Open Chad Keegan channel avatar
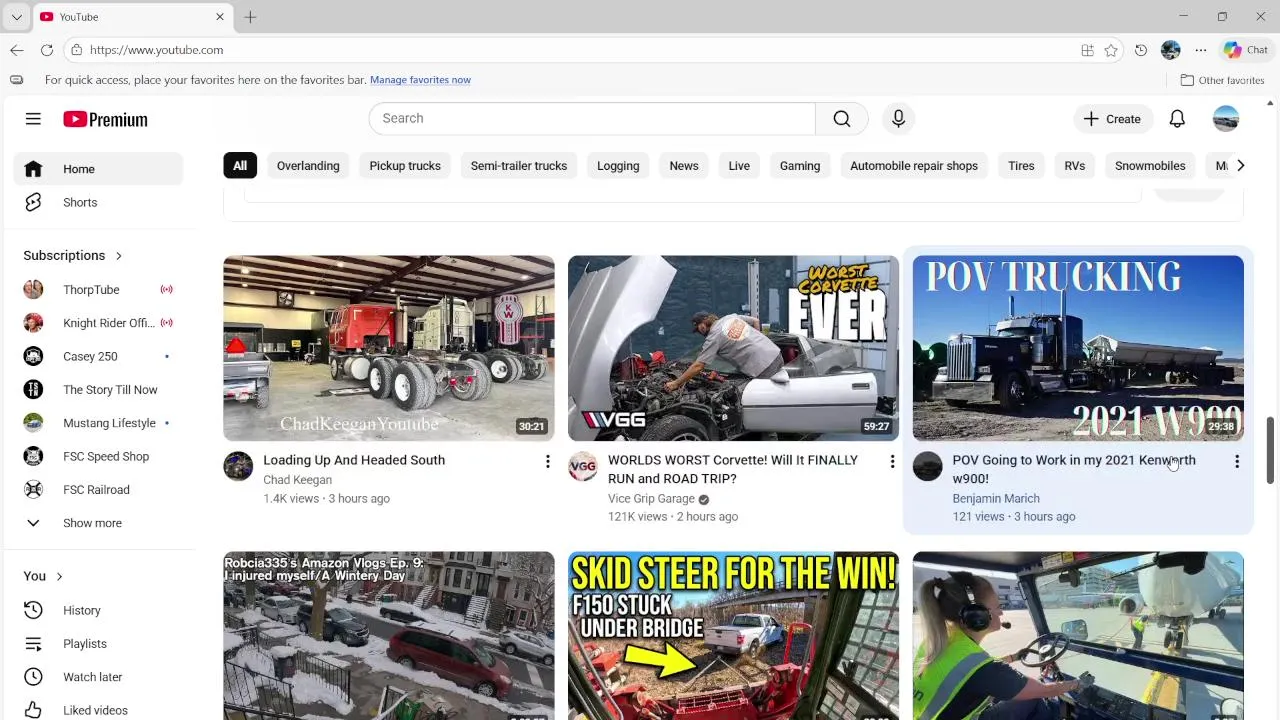This screenshot has height=720, width=1280. (x=238, y=467)
